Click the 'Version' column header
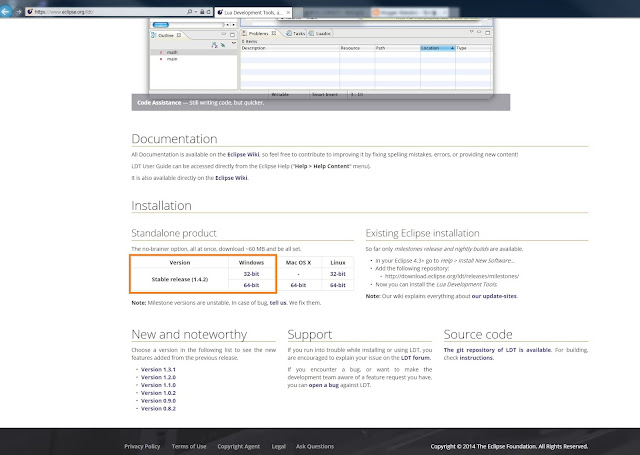640x455 pixels. 180,262
